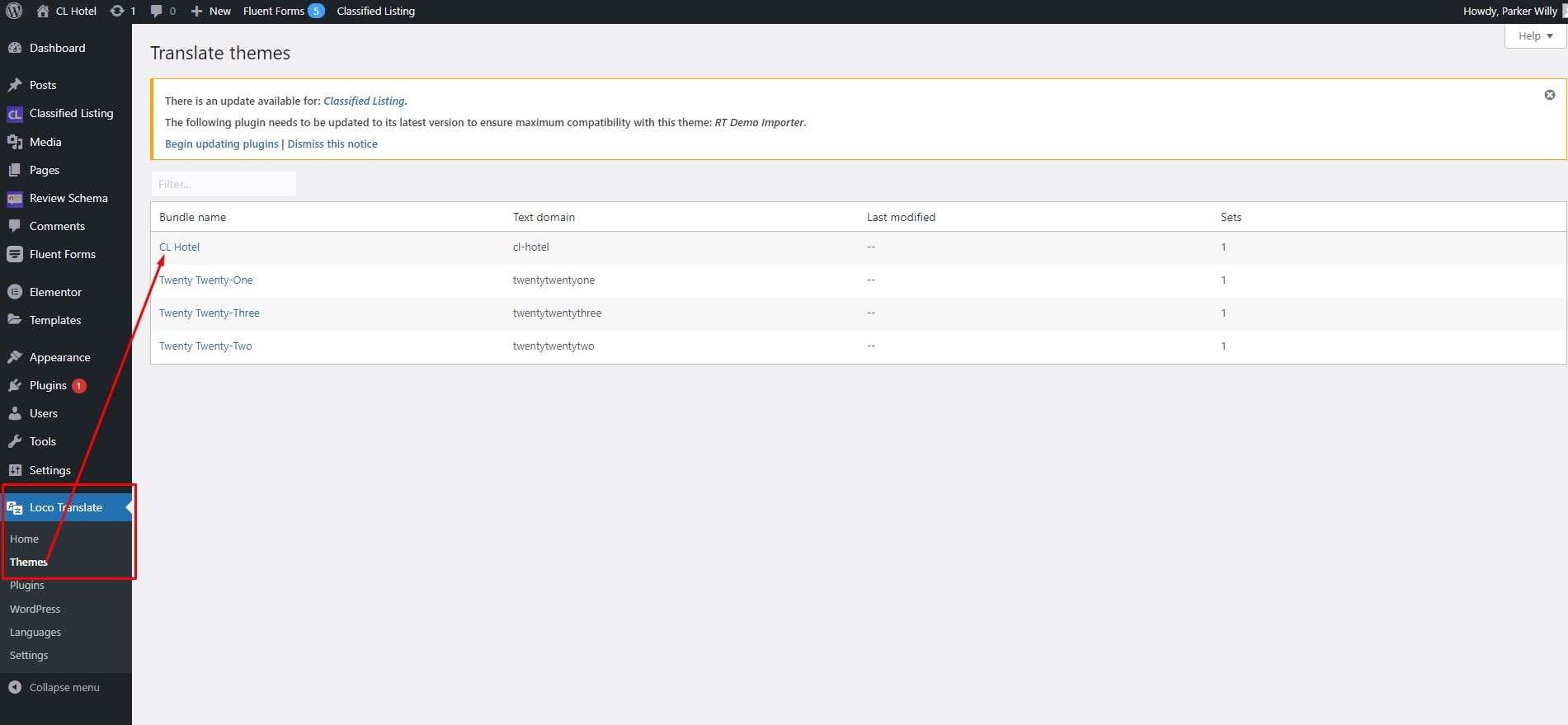Click the Collapse menu arrow icon
This screenshot has height=725, width=1568.
[15, 687]
